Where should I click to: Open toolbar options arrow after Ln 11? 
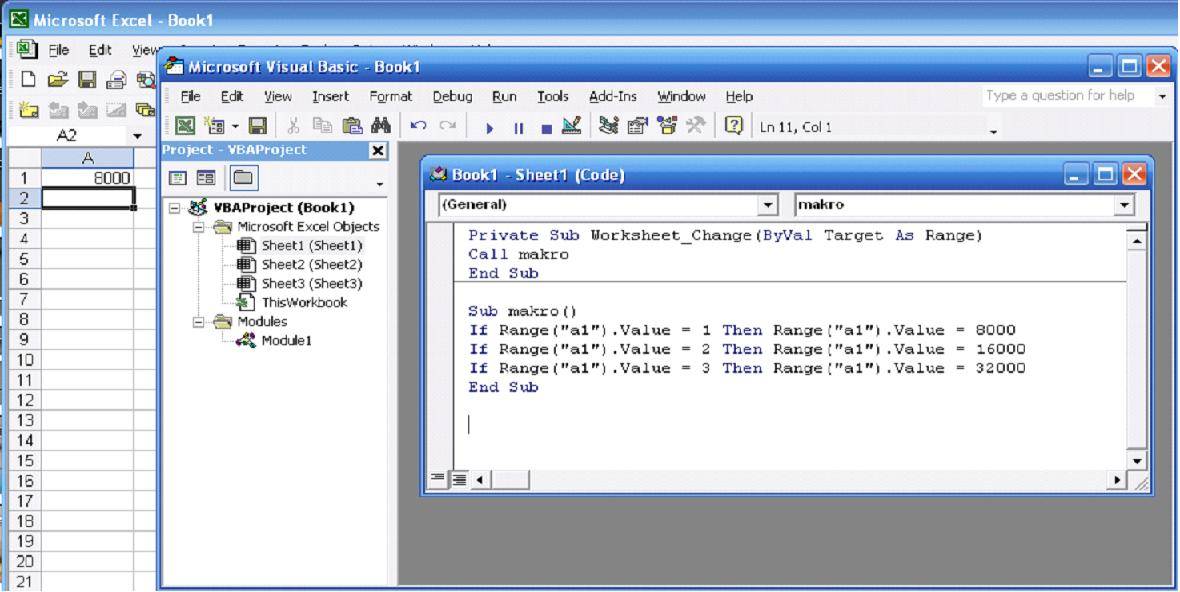click(x=993, y=132)
